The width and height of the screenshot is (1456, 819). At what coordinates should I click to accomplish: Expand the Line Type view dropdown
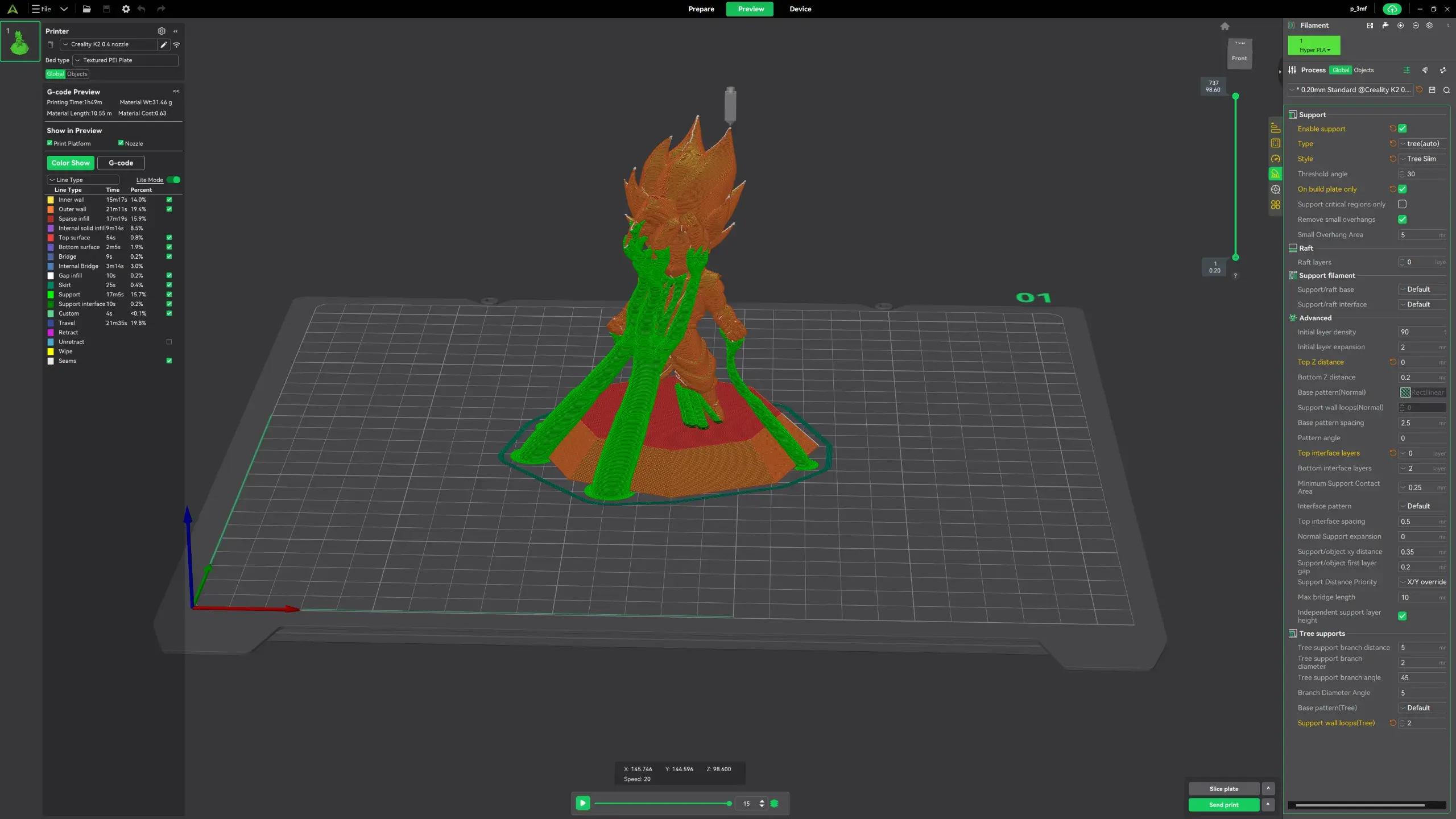82,180
